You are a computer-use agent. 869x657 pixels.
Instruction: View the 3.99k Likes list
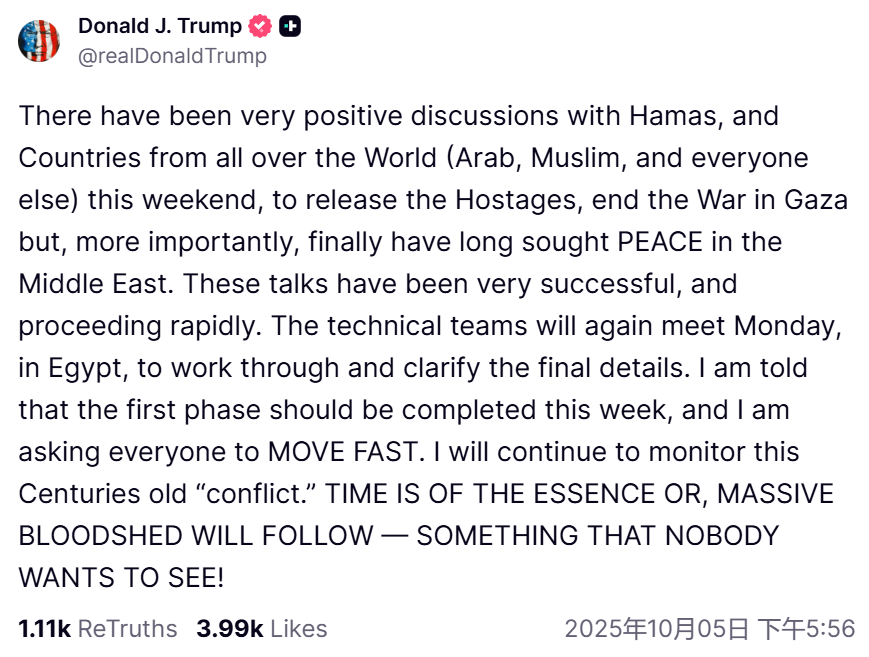tap(262, 629)
